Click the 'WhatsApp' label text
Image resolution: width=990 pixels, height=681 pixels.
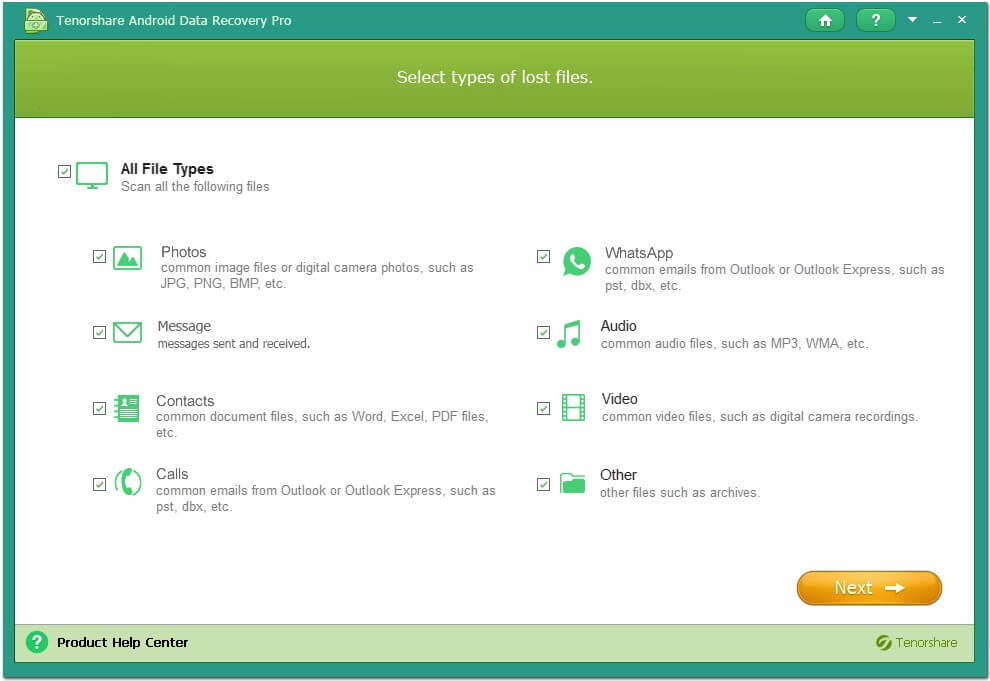pyautogui.click(x=639, y=253)
